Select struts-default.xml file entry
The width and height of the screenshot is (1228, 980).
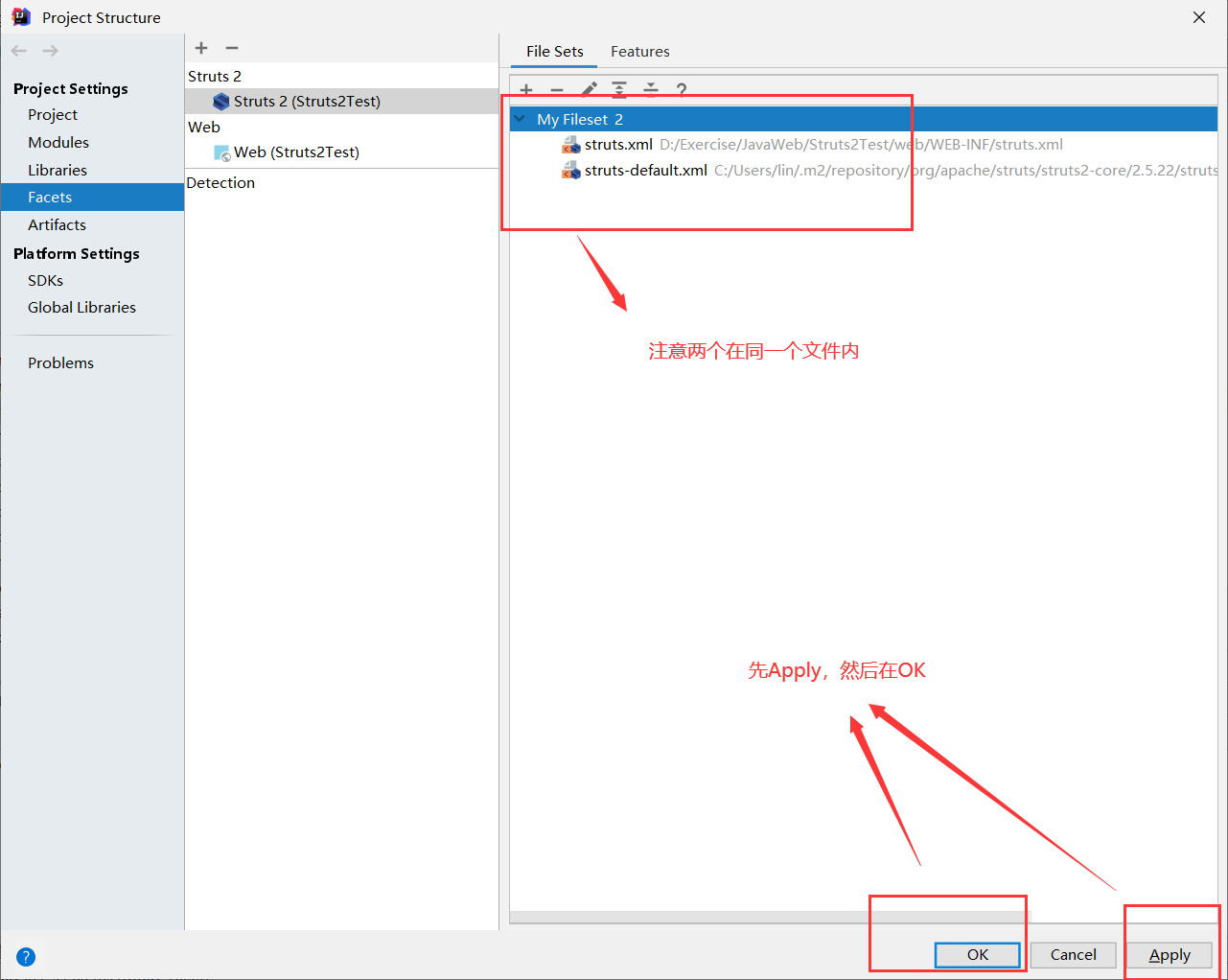(x=864, y=171)
